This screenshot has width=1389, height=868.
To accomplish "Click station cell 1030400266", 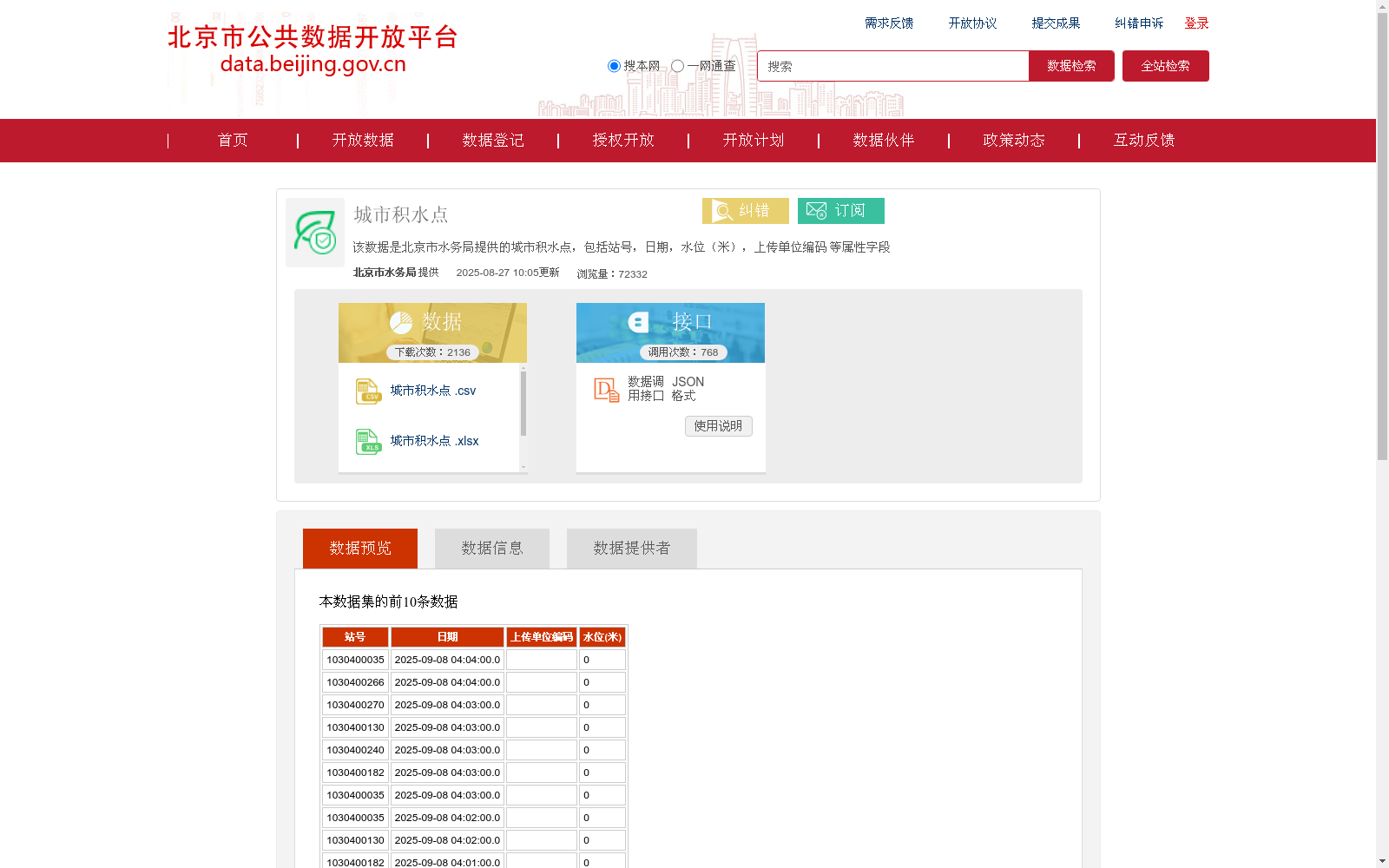I will [355, 682].
